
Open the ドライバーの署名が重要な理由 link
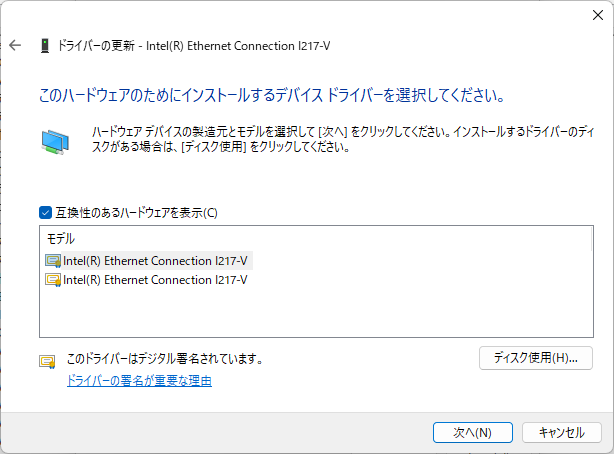click(139, 381)
